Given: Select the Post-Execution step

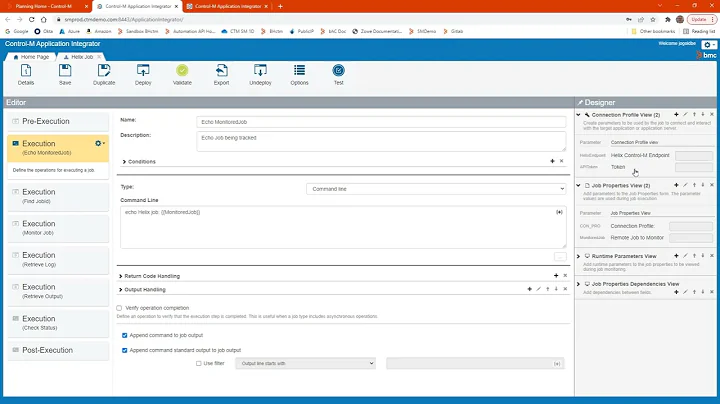Looking at the screenshot, I should click(58, 350).
